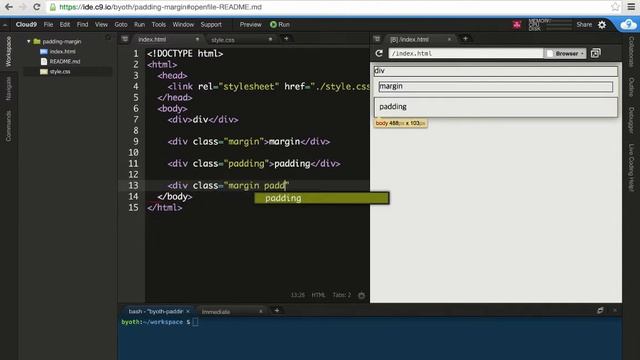Click the green Run button
Viewport: 640px width, 360px height.
pyautogui.click(x=280, y=24)
